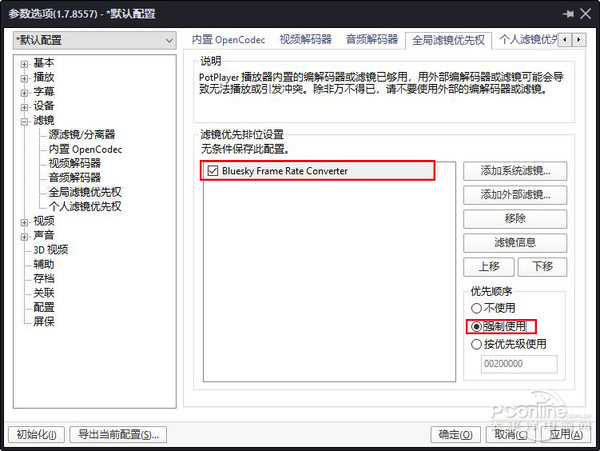Pin the preferences window with pushpin icon
This screenshot has height=451, width=600.
(567, 12)
